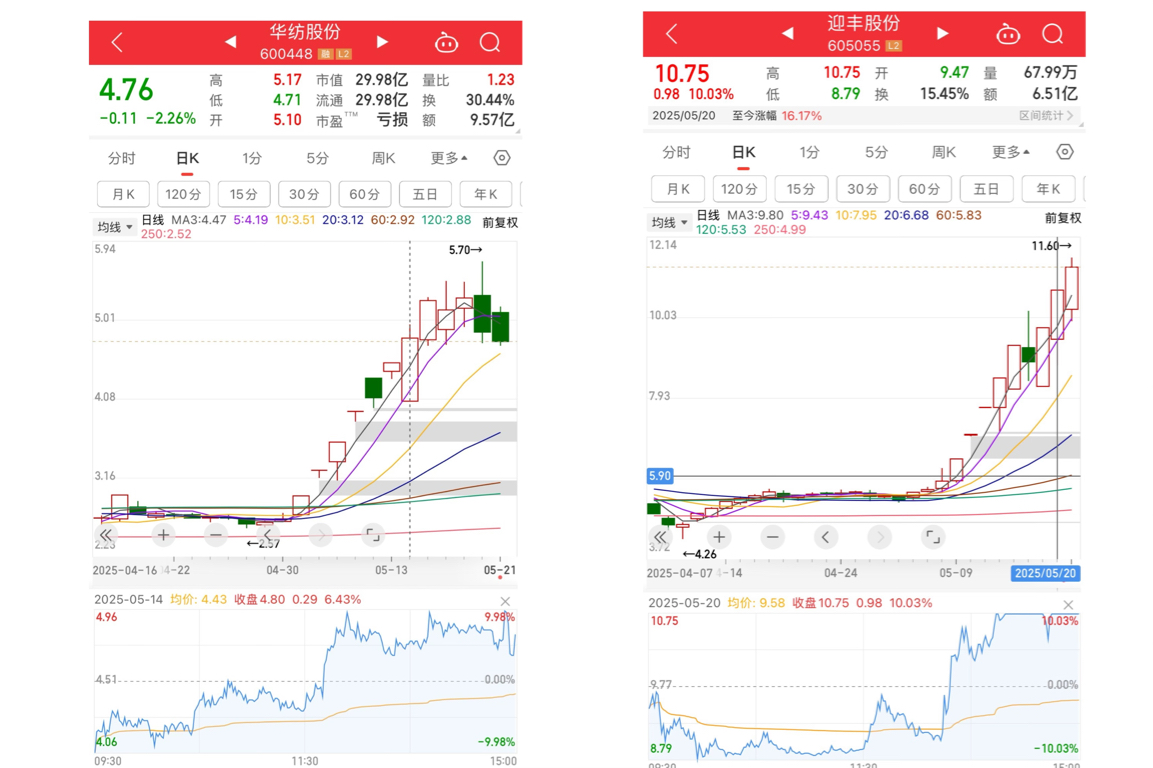Select the 5.90 price marker on 迎丰股份 chart
The height and width of the screenshot is (768, 1153).
pos(660,476)
